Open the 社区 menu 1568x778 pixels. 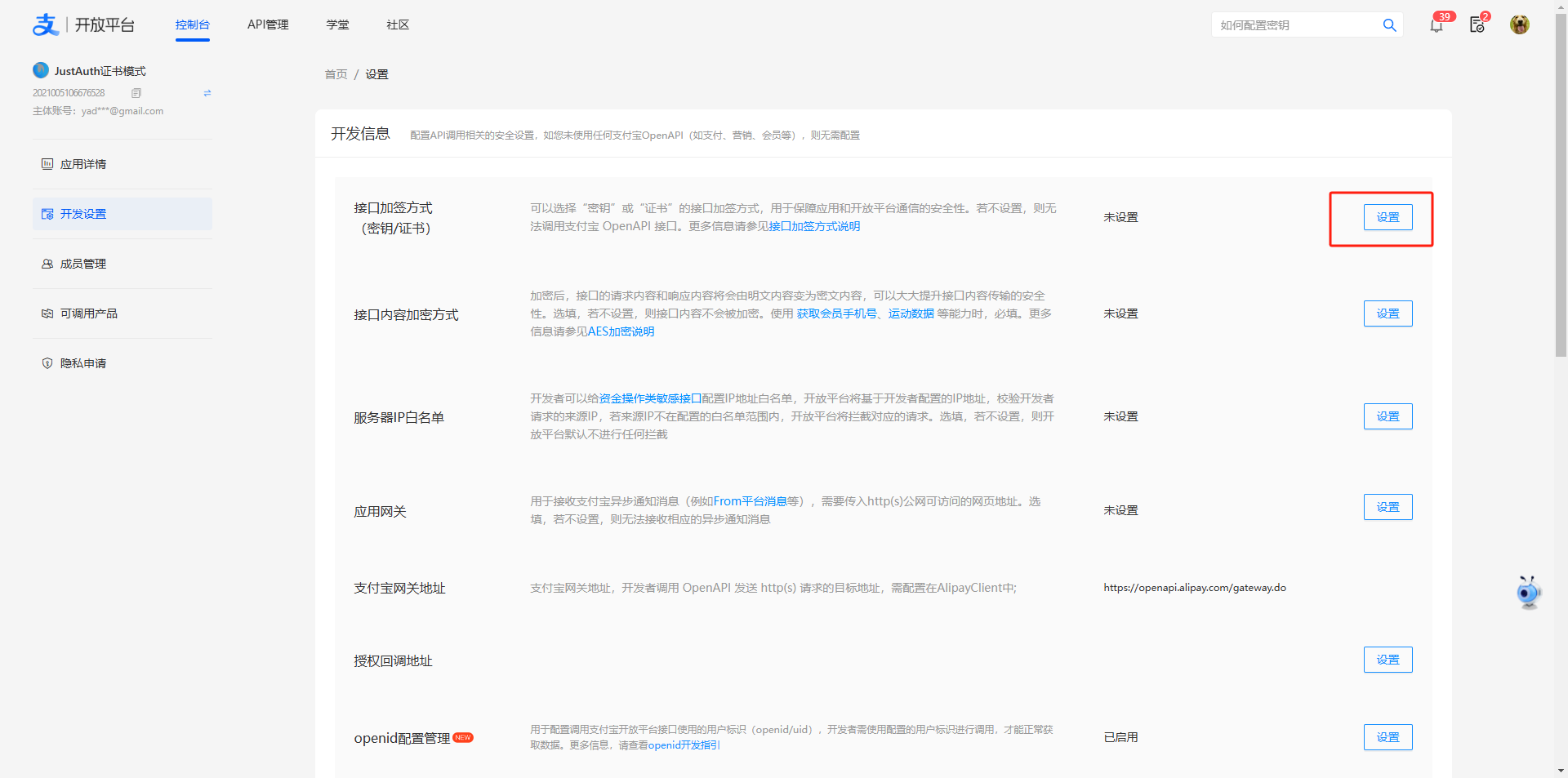click(x=398, y=24)
